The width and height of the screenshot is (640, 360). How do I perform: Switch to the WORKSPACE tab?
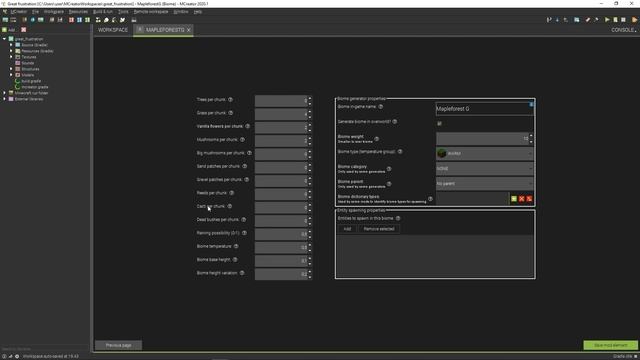pos(113,30)
